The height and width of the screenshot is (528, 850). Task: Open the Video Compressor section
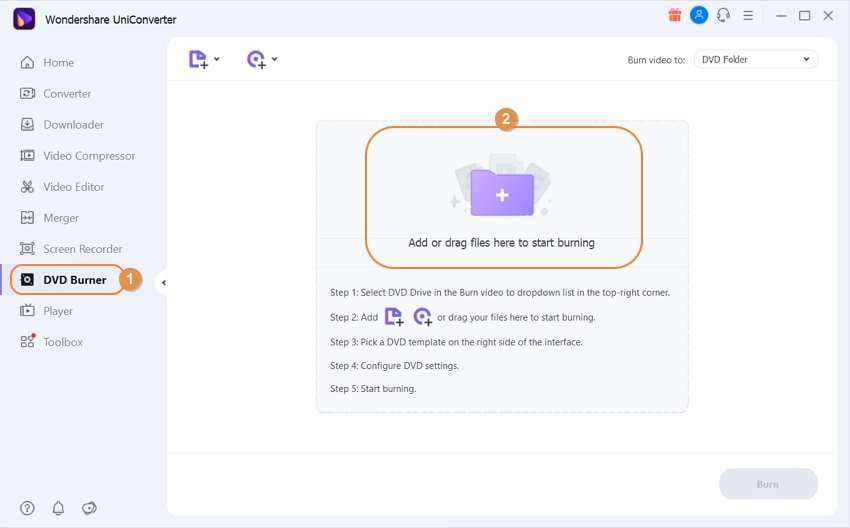[89, 156]
